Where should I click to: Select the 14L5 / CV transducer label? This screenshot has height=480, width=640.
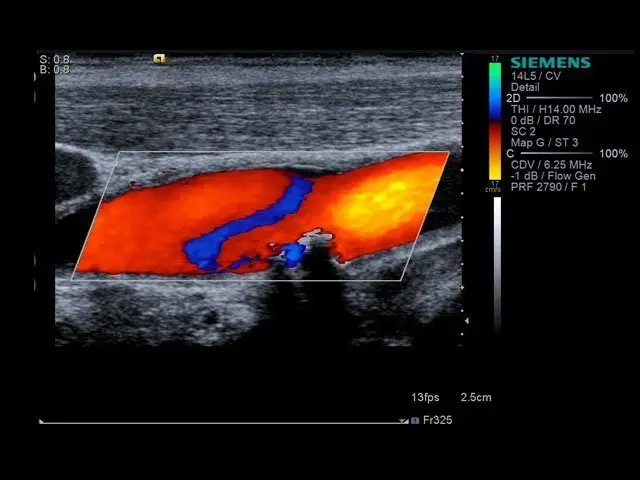tap(538, 75)
